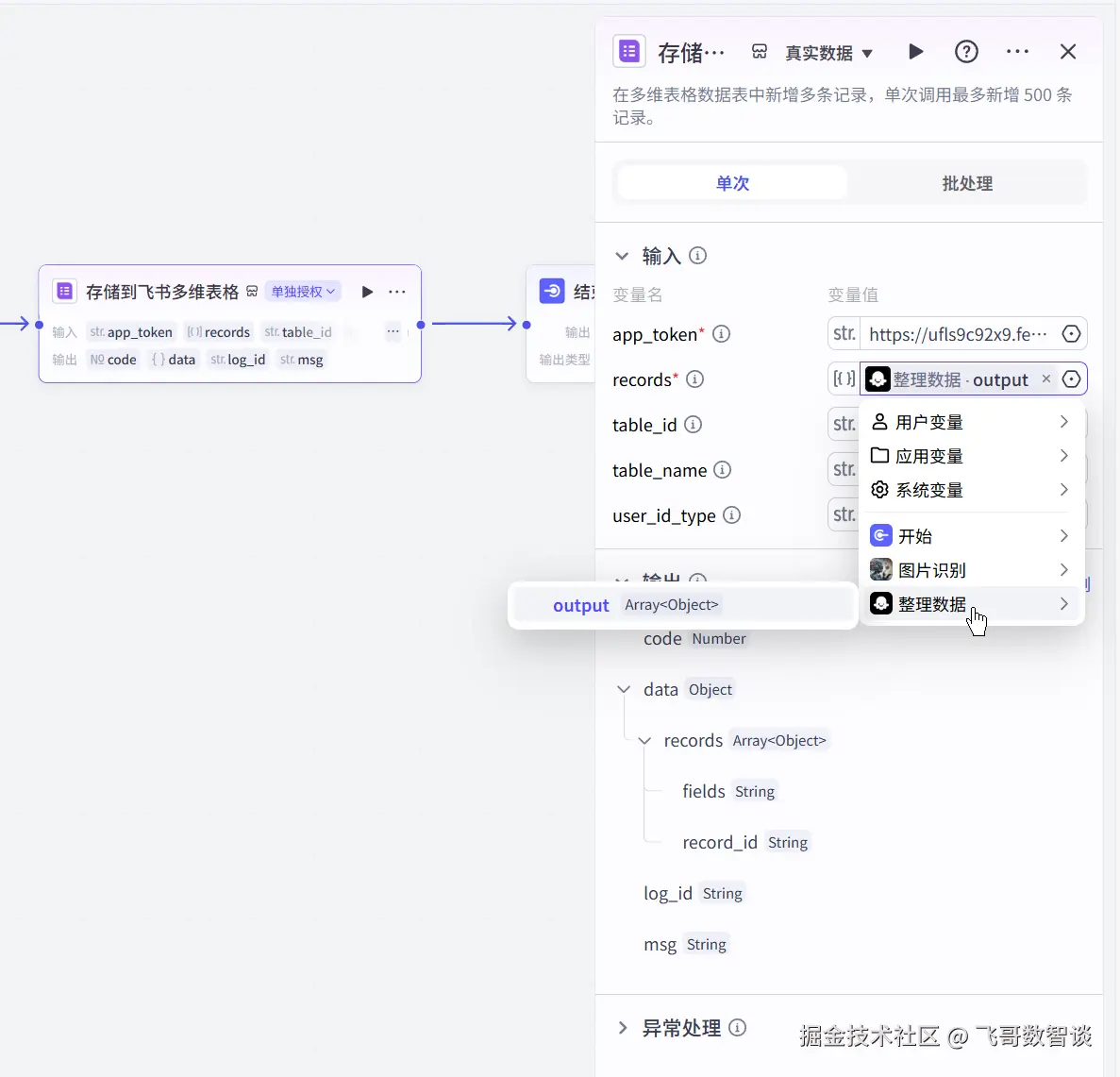
Task: Show info tooltip for user_id_type
Action: [x=731, y=514]
